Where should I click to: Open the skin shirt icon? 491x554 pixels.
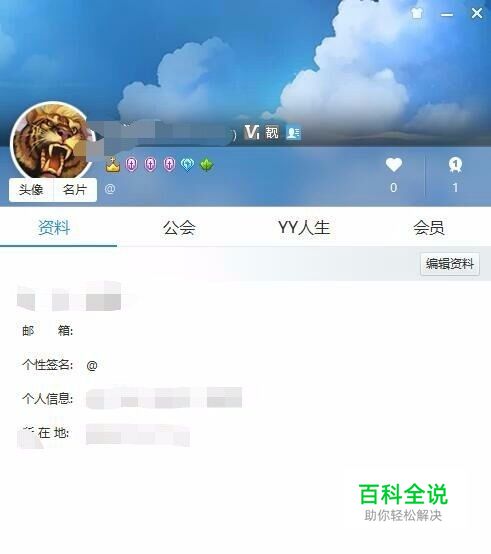[x=417, y=14]
